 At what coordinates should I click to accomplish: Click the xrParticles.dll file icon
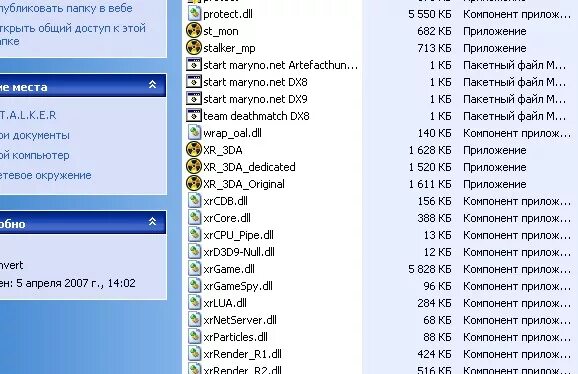click(x=194, y=336)
